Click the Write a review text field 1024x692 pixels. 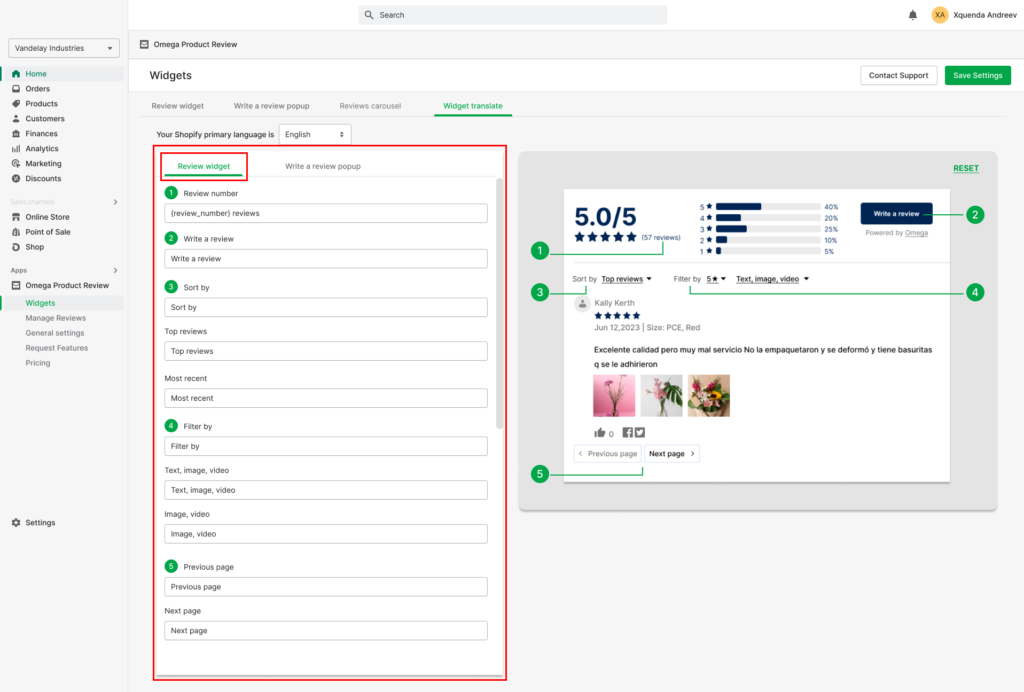point(326,259)
